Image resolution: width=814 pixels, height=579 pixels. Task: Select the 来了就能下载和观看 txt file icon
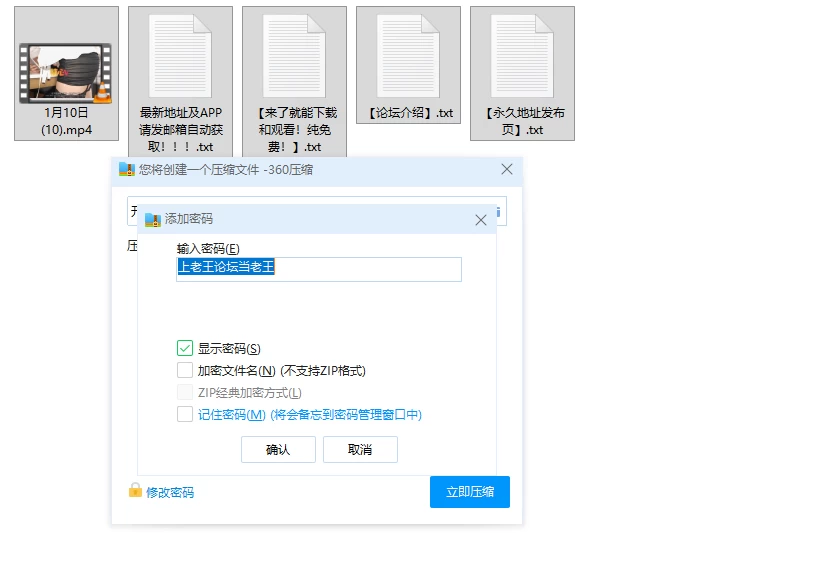click(294, 56)
